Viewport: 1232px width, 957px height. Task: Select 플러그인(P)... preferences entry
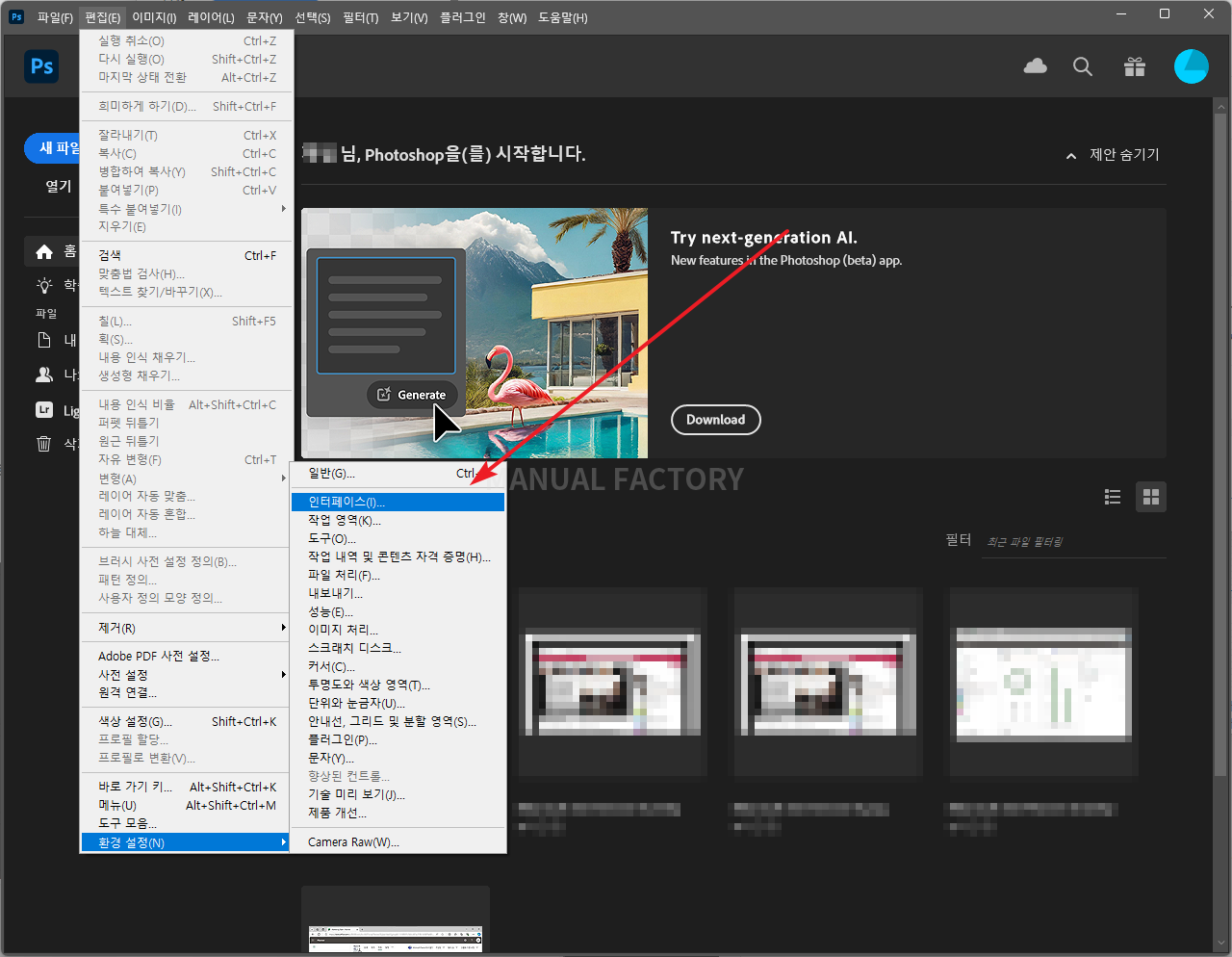(x=398, y=739)
